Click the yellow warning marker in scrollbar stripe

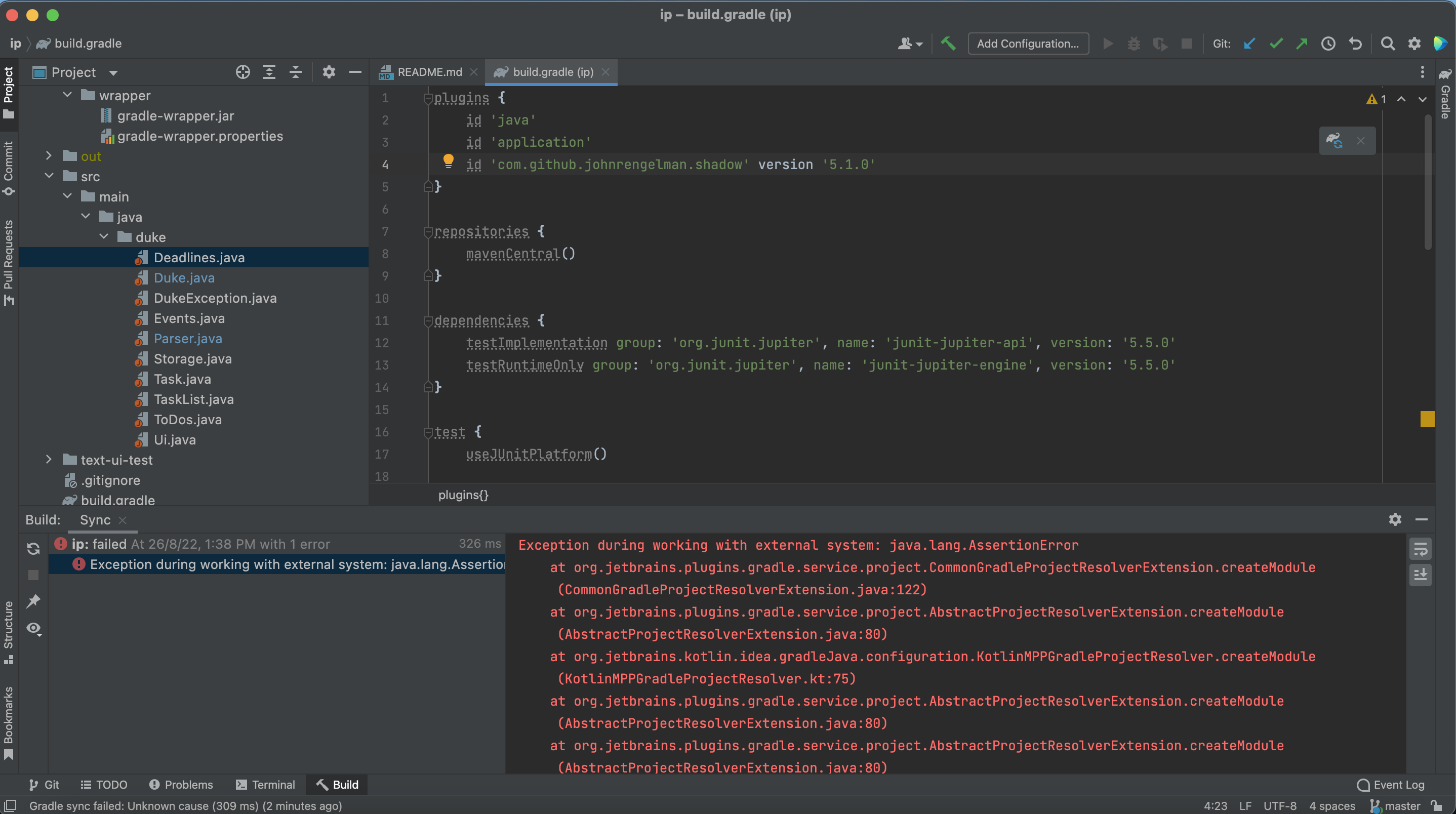(1427, 419)
